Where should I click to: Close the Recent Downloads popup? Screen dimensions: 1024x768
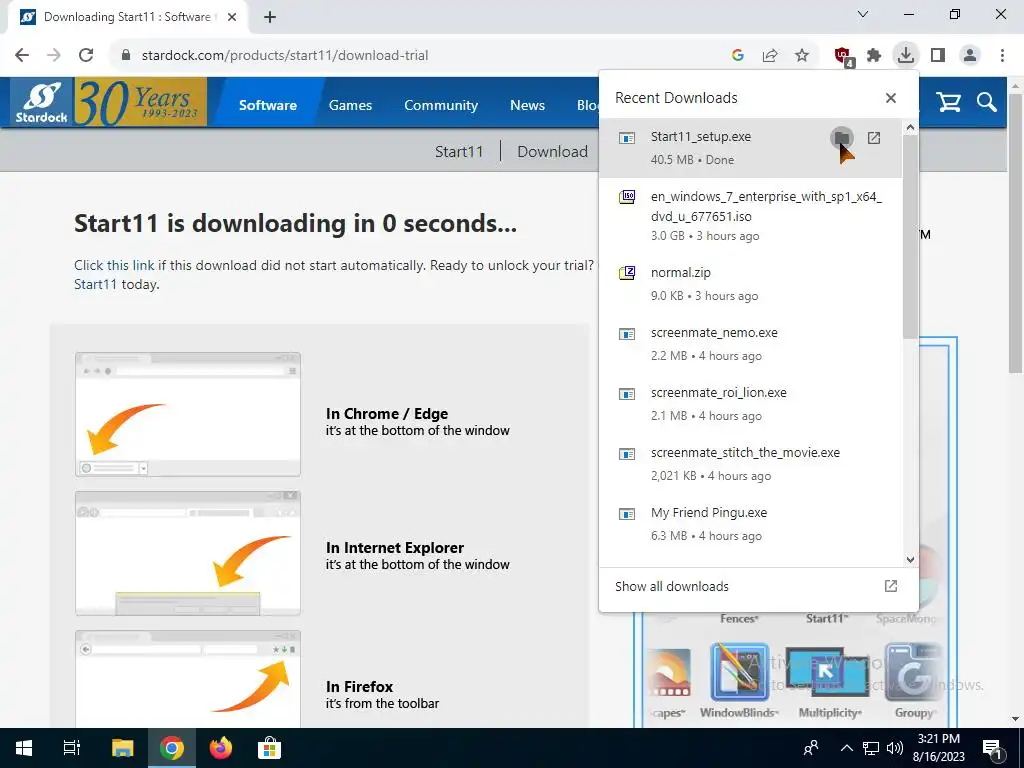pyautogui.click(x=890, y=98)
